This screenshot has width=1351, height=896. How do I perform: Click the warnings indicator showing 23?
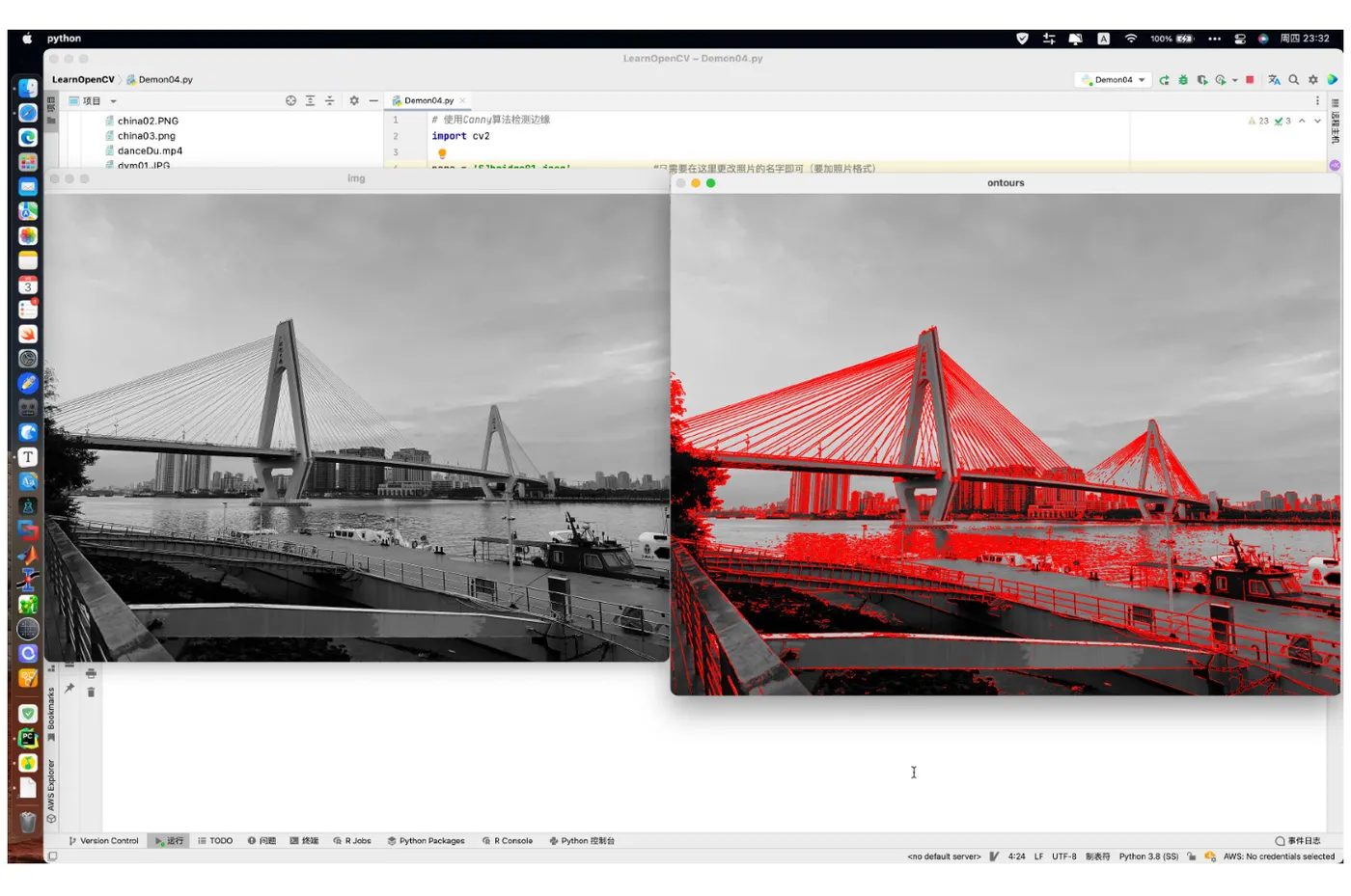click(1258, 121)
